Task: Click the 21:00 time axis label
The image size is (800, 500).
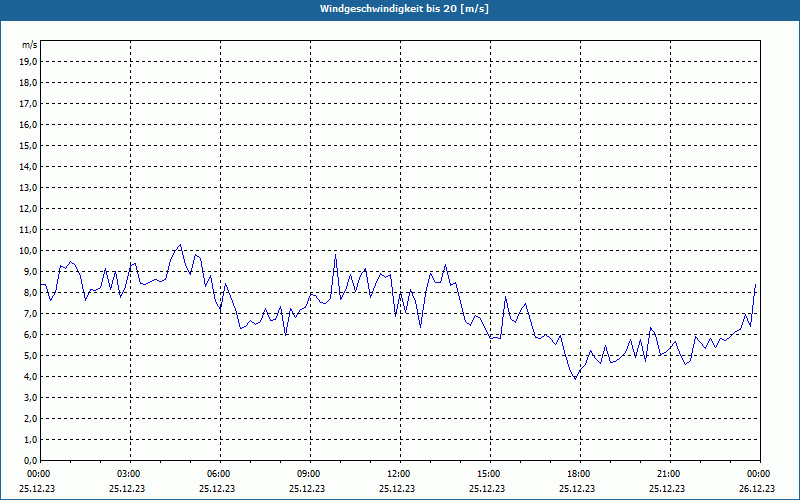Action: pyautogui.click(x=670, y=474)
